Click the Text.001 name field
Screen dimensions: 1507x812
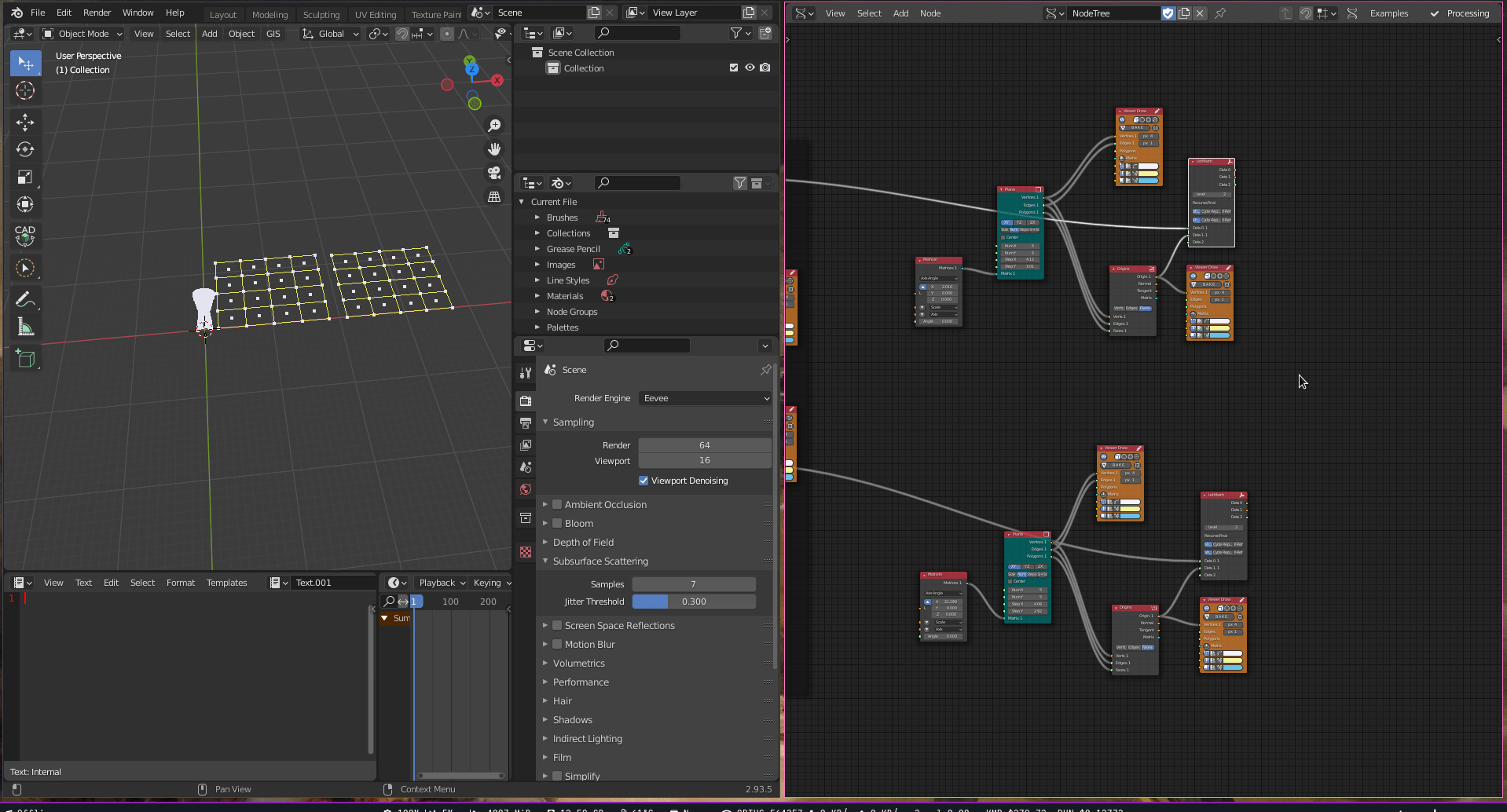click(332, 583)
